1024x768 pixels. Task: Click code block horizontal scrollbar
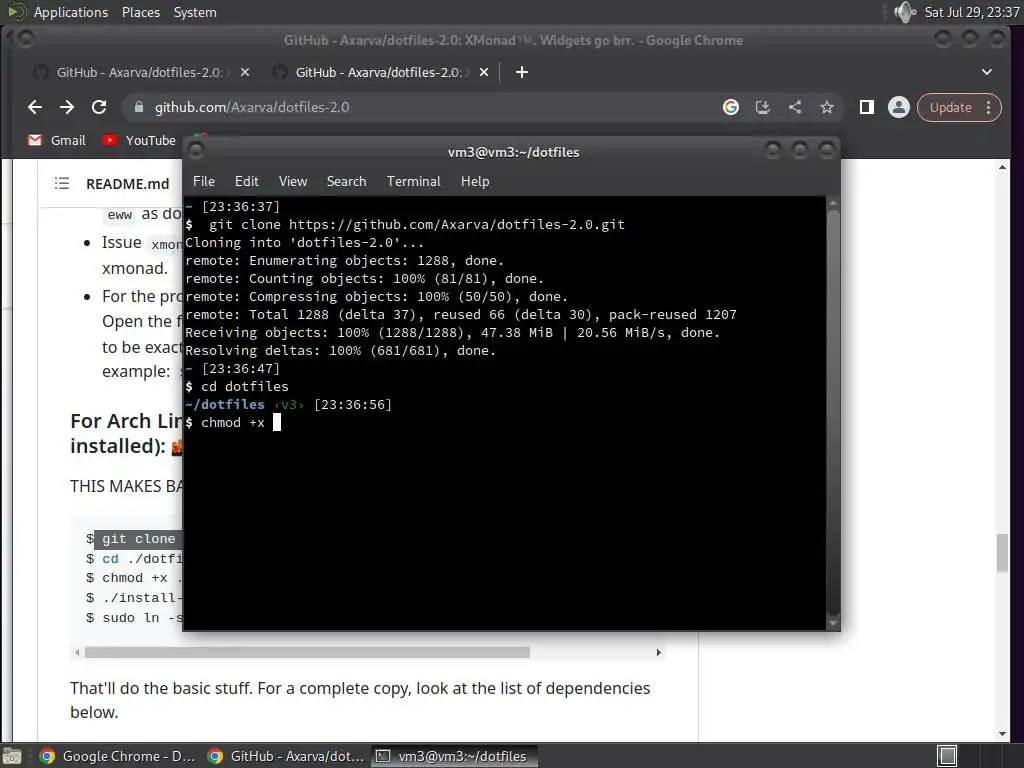pyautogui.click(x=307, y=652)
